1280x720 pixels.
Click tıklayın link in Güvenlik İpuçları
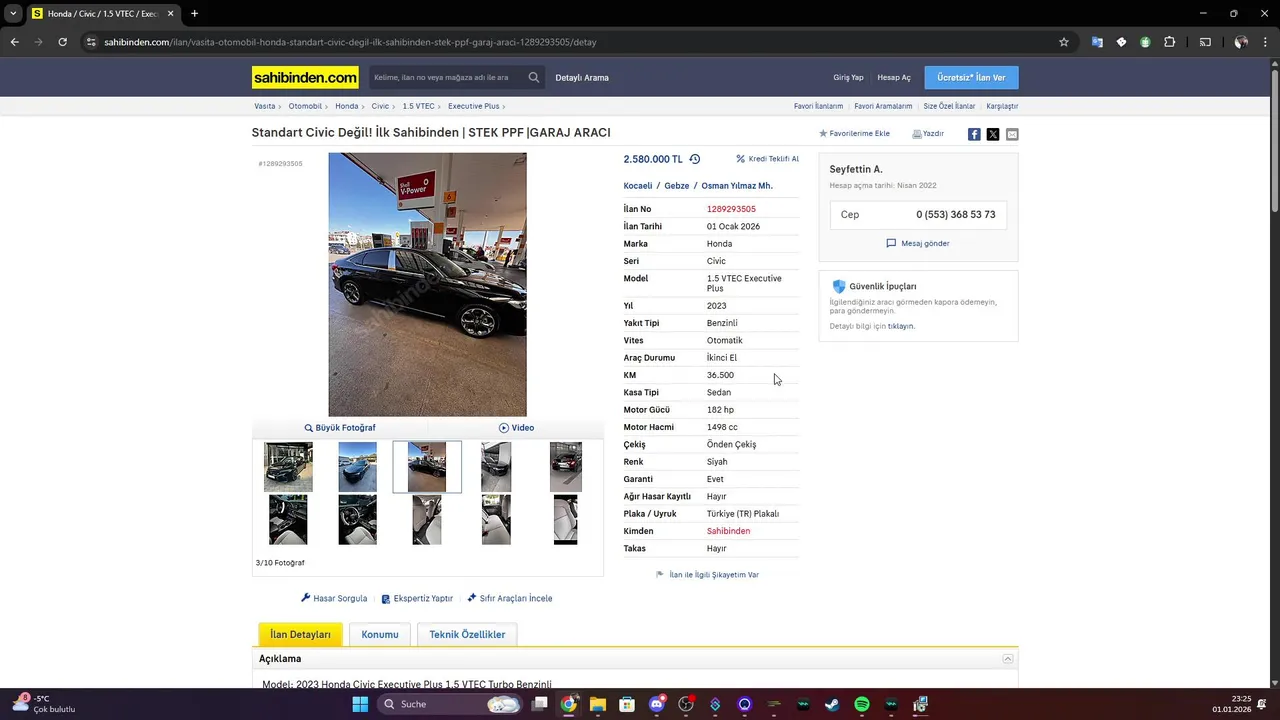pos(900,326)
